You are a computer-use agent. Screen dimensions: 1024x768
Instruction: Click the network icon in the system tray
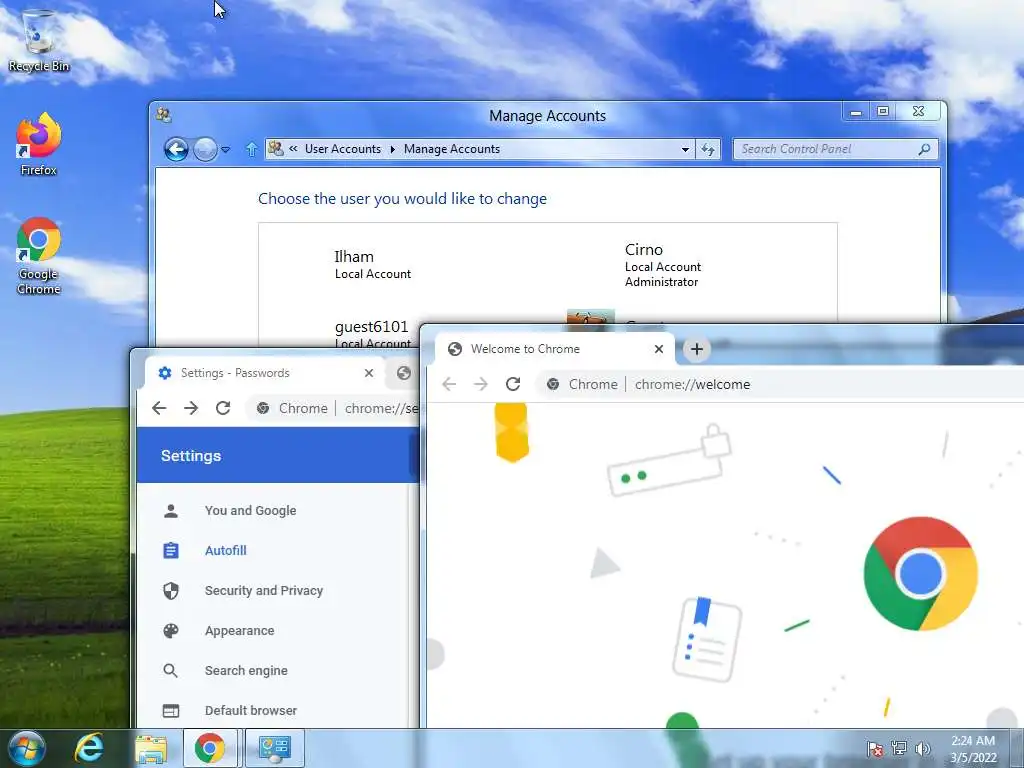coord(899,748)
